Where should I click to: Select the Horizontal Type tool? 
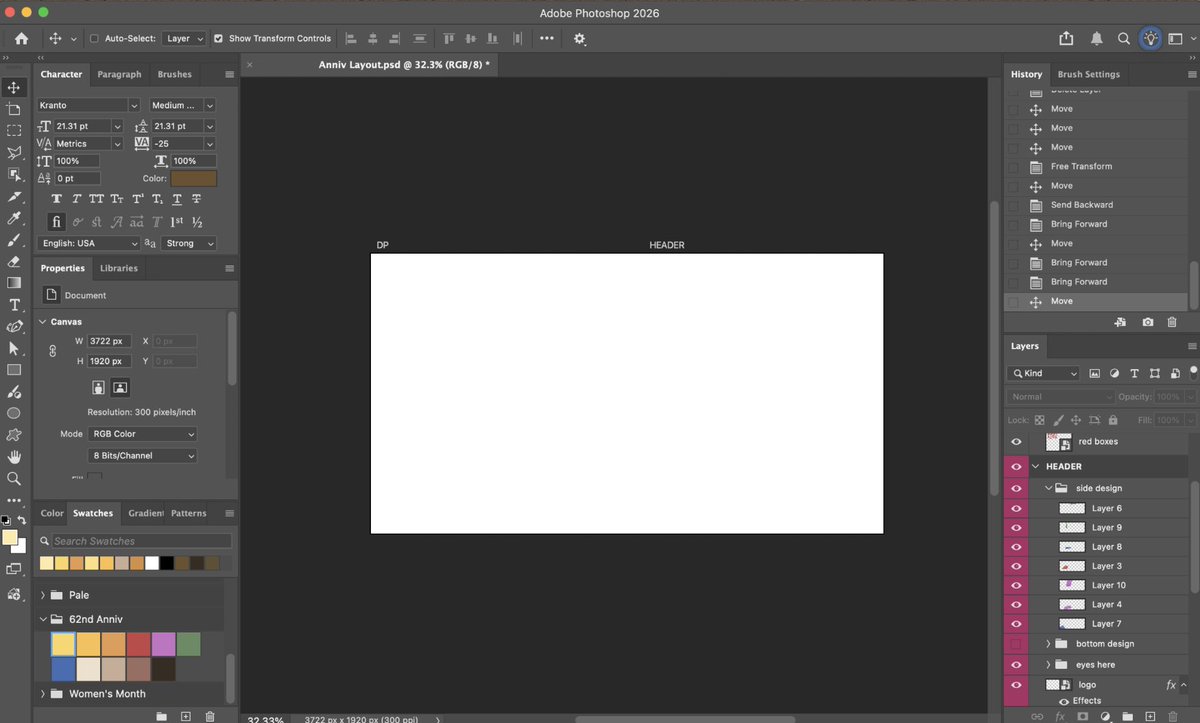pyautogui.click(x=14, y=305)
